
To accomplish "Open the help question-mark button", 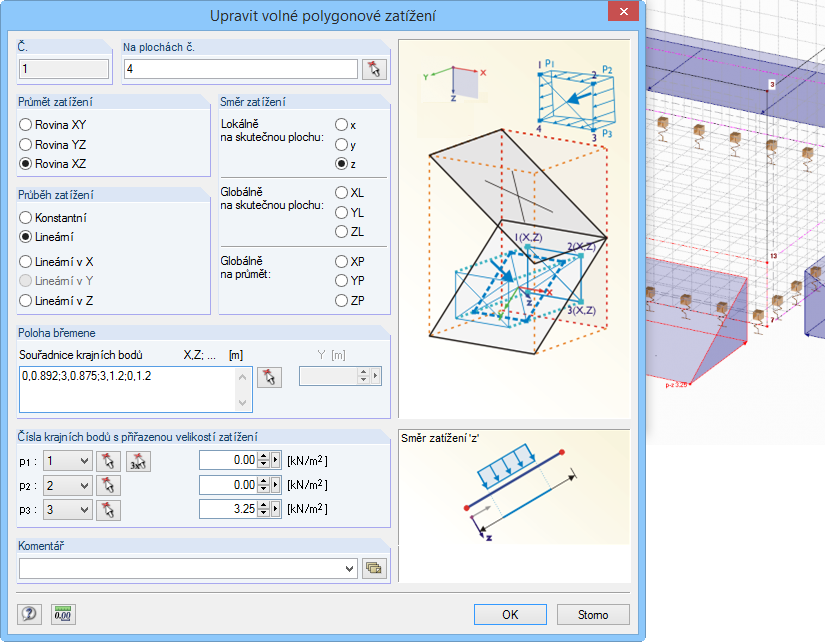I will tap(29, 614).
